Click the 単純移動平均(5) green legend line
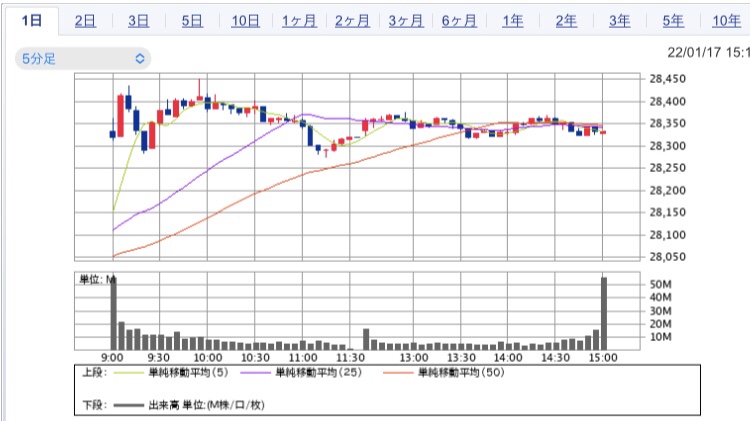The width and height of the screenshot is (750, 421). pyautogui.click(x=128, y=374)
